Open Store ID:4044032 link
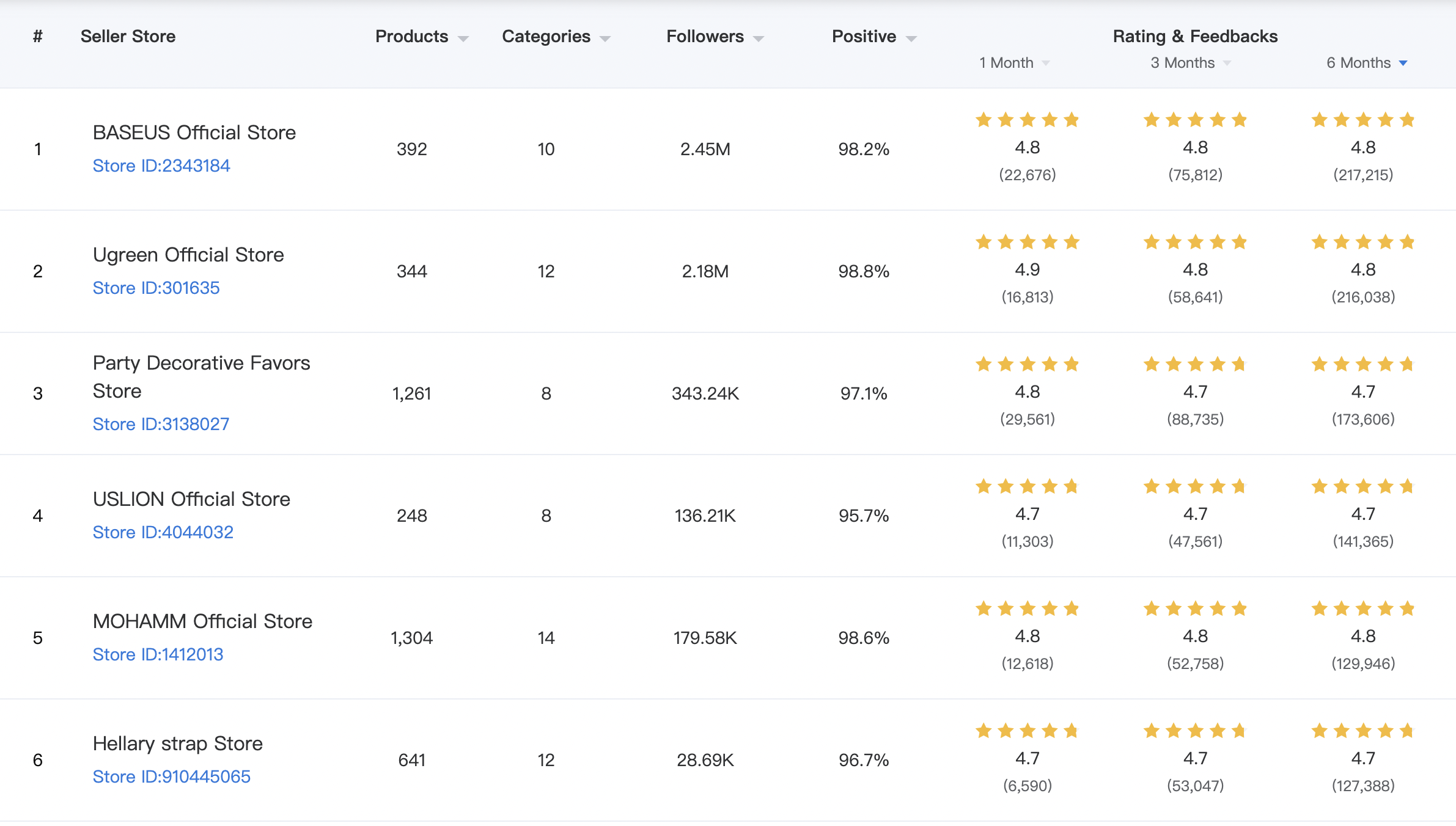 pos(163,532)
